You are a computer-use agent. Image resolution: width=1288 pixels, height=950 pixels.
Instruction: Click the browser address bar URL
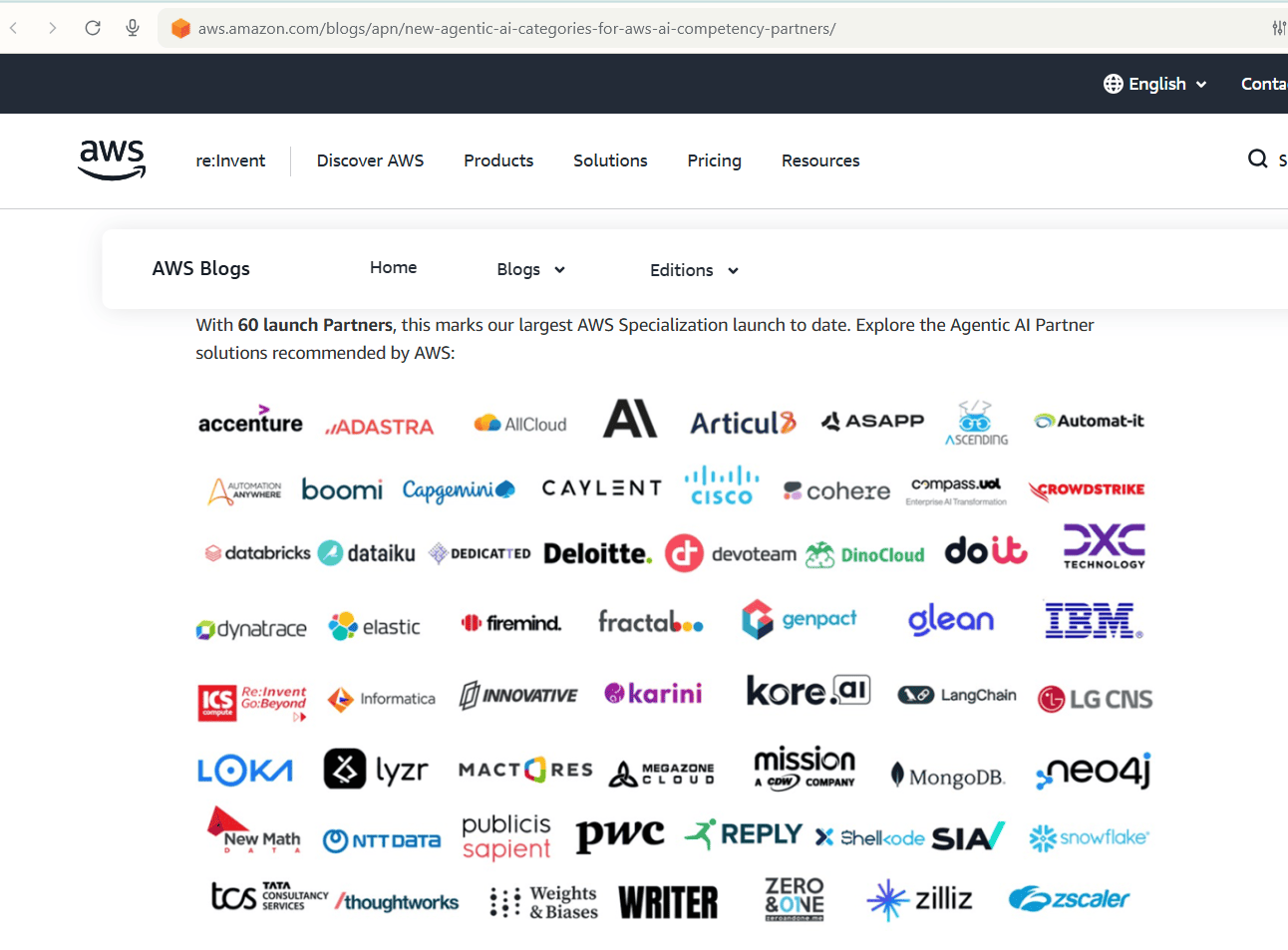516,28
